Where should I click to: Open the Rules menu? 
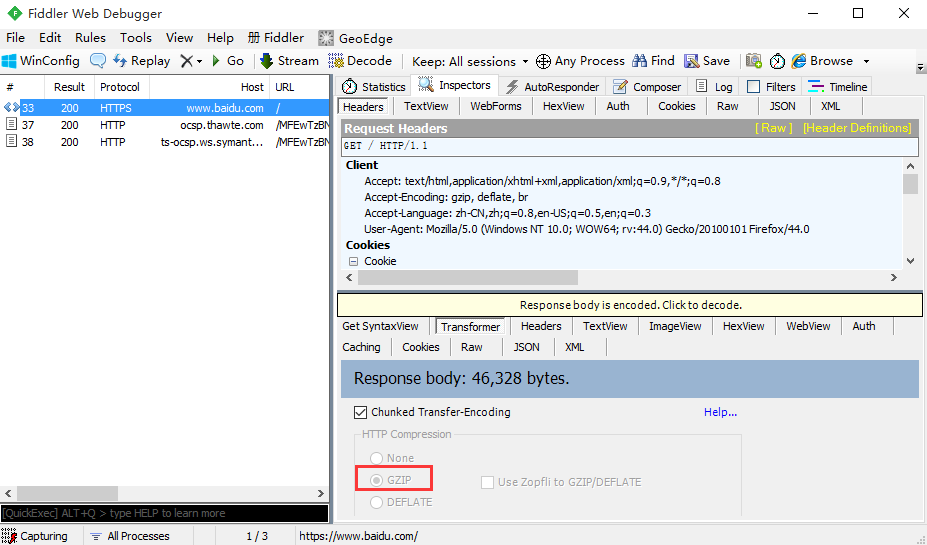[x=90, y=38]
